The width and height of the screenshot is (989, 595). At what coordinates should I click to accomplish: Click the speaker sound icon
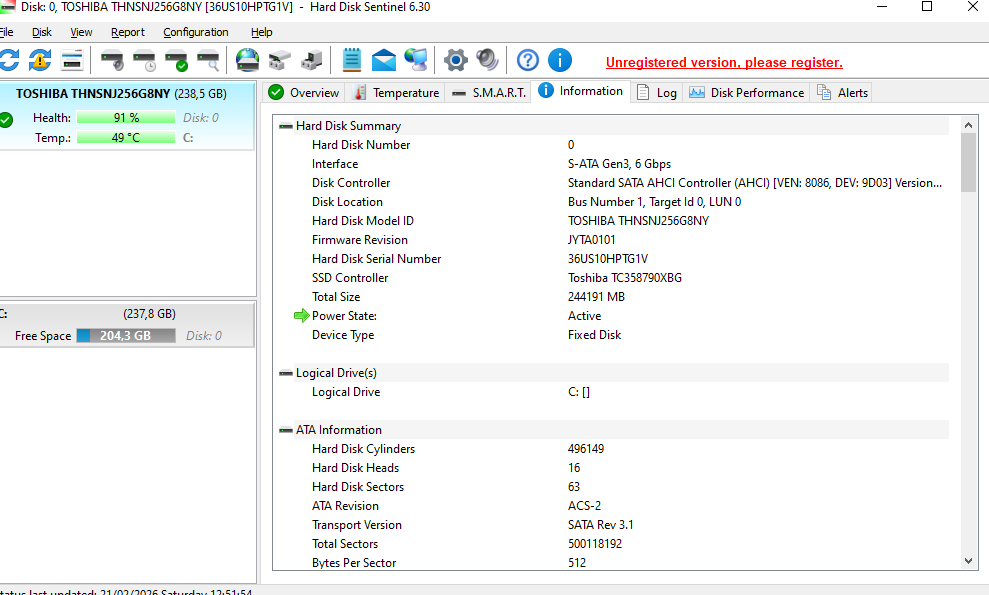coord(487,60)
